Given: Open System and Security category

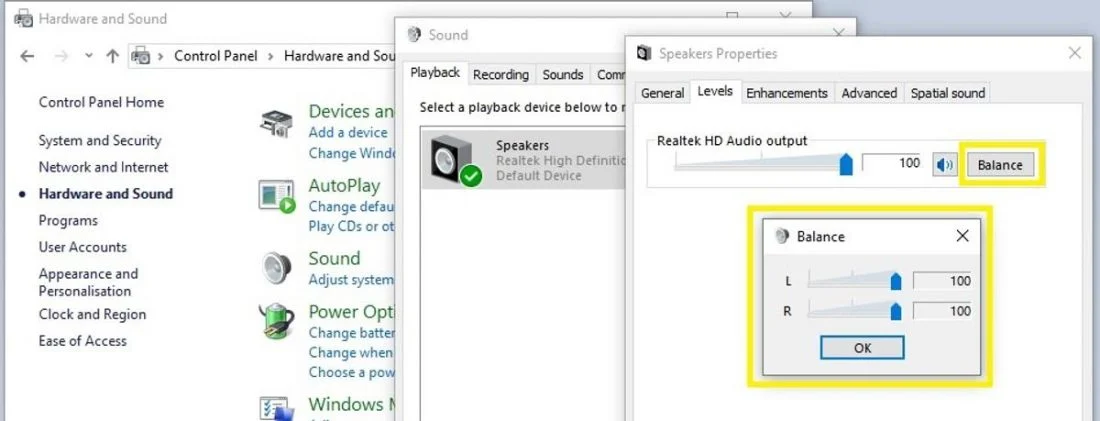Looking at the screenshot, I should [100, 140].
